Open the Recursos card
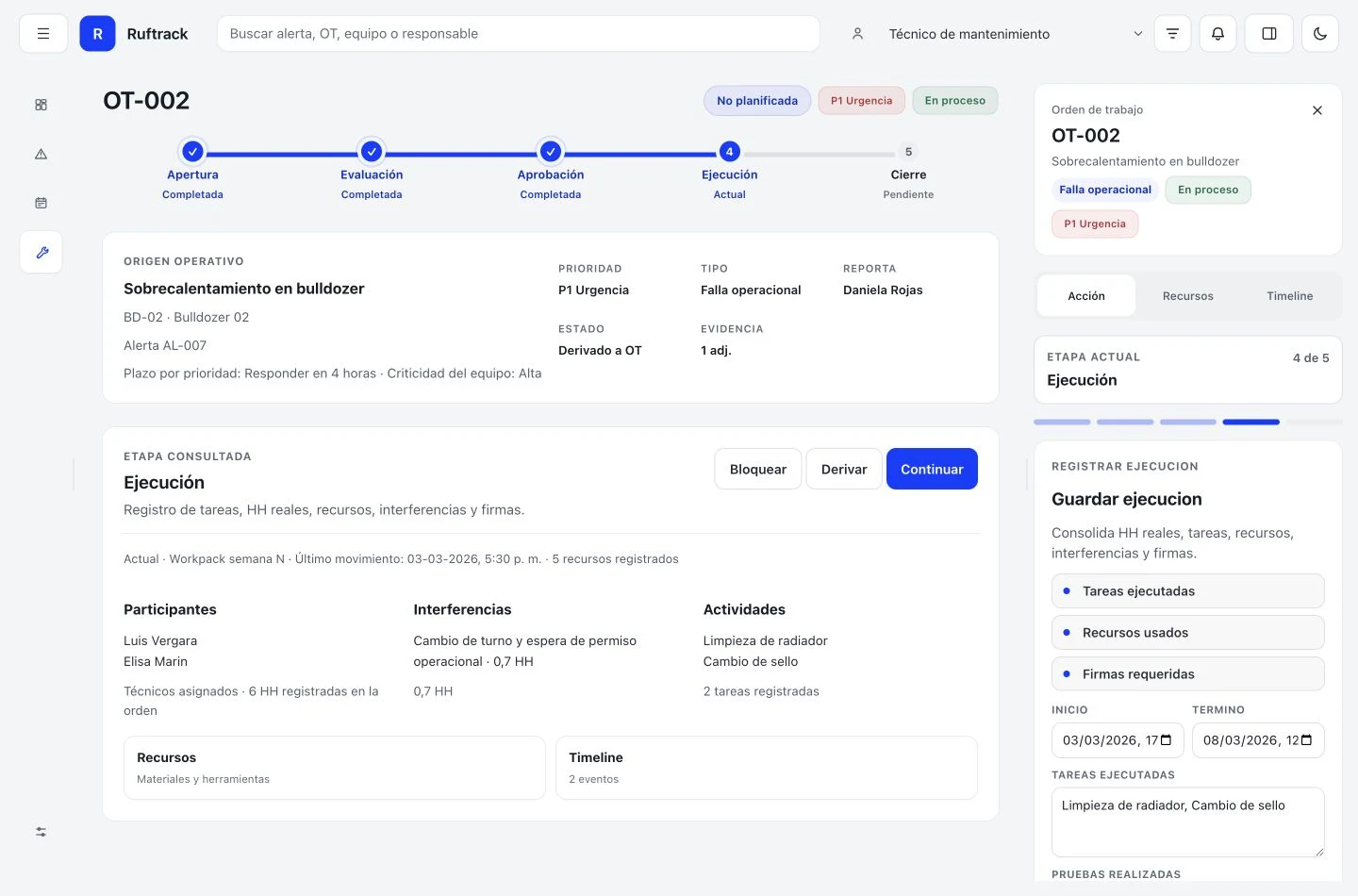The width and height of the screenshot is (1358, 896). [x=335, y=768]
